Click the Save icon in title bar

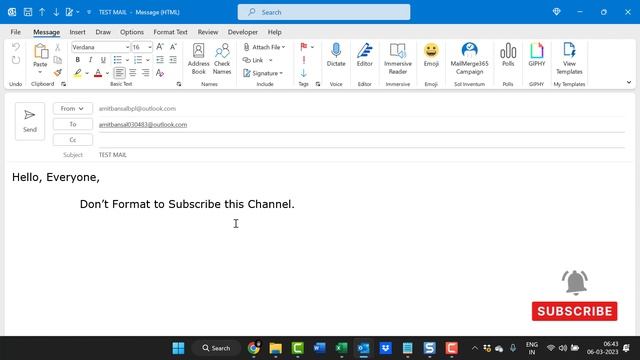pyautogui.click(x=28, y=12)
